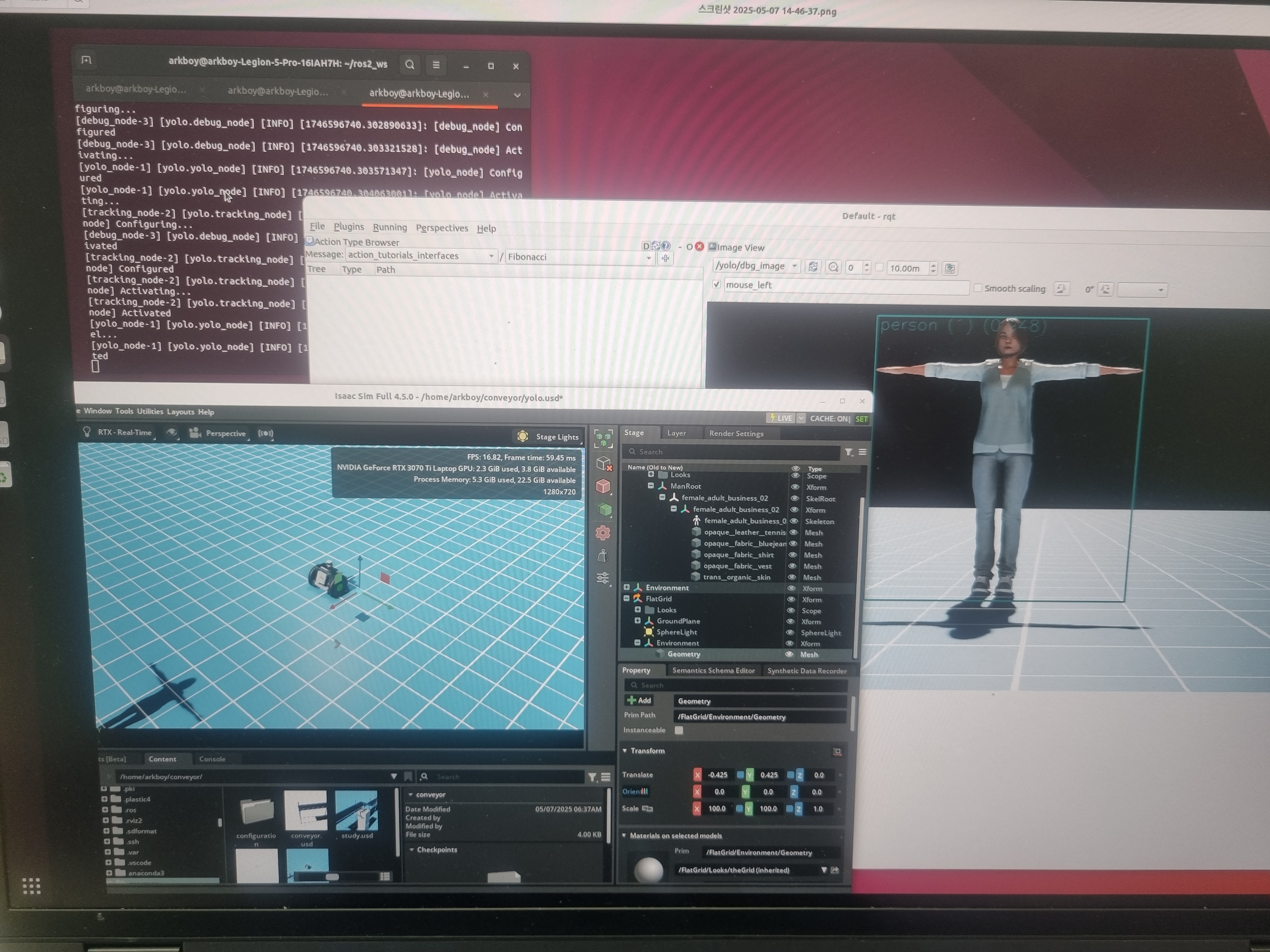The image size is (1270, 952).
Task: Collapse the ManRoot tree item
Action: pos(650,485)
